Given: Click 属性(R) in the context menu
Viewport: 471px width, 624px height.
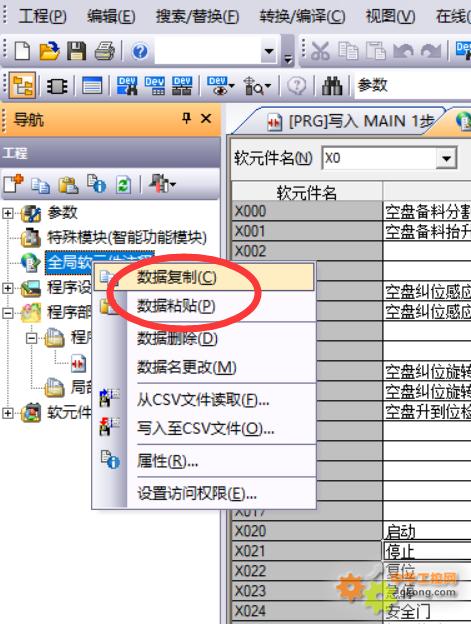Looking at the screenshot, I should click(x=167, y=461).
